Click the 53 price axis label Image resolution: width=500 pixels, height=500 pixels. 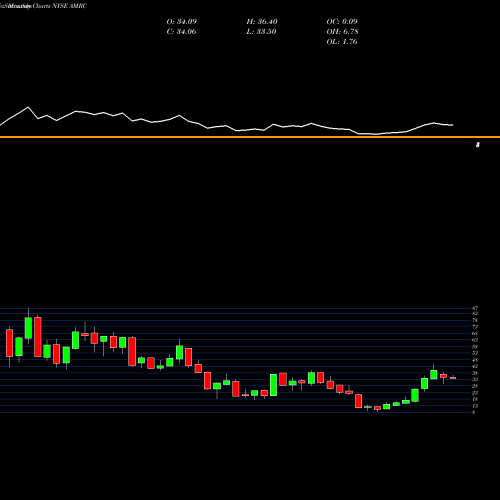(x=475, y=353)
